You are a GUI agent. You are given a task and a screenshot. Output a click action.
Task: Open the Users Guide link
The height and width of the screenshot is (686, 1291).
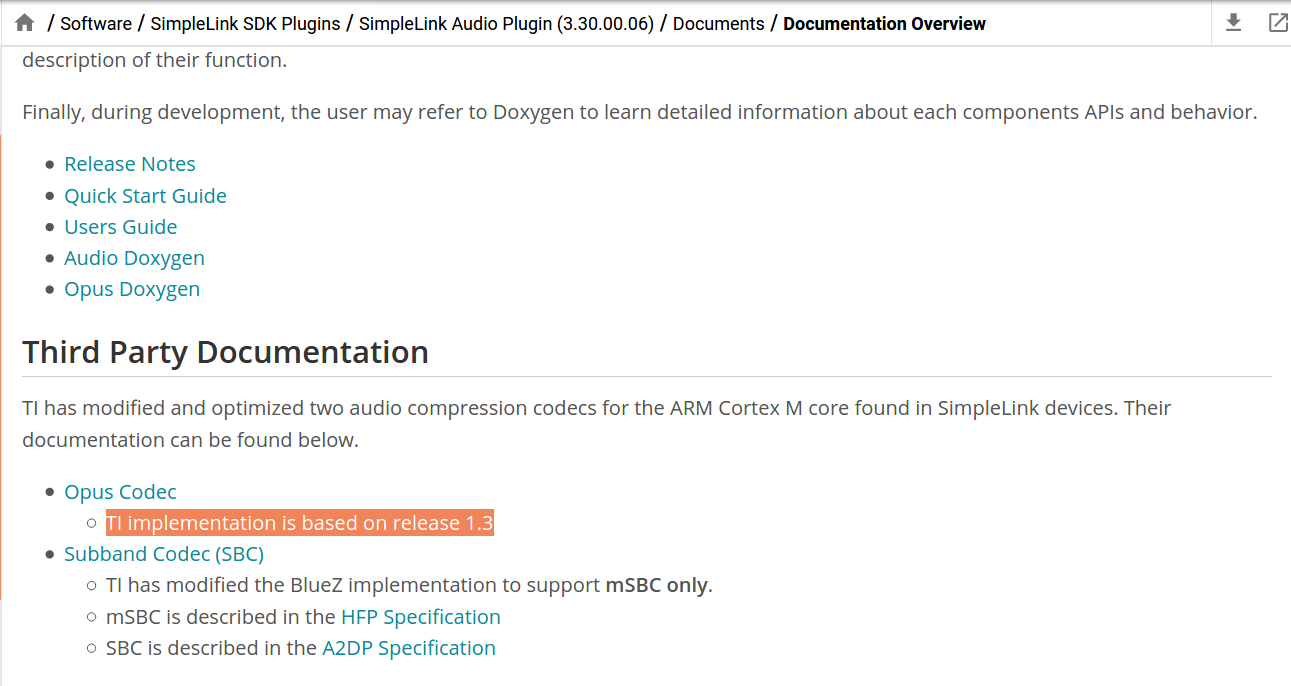[121, 227]
